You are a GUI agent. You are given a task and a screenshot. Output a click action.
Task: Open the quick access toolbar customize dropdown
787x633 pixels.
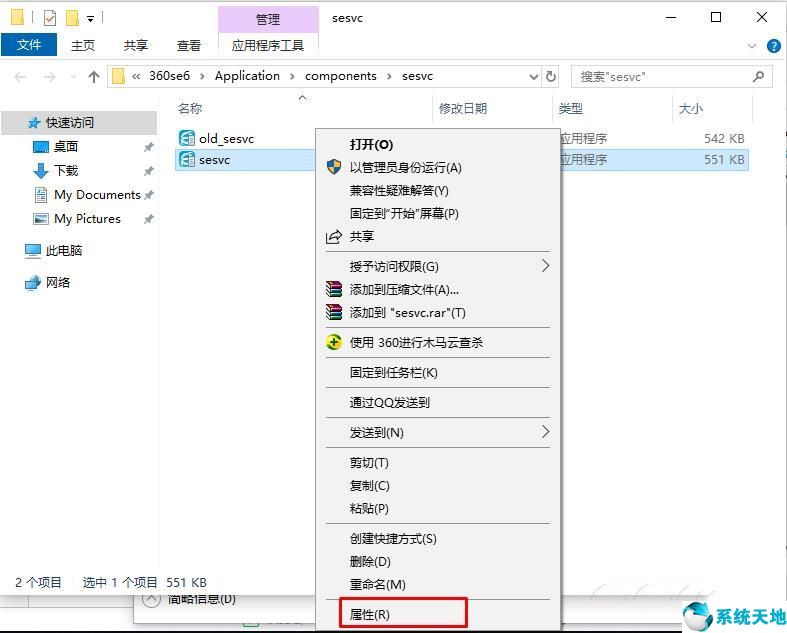(x=90, y=19)
